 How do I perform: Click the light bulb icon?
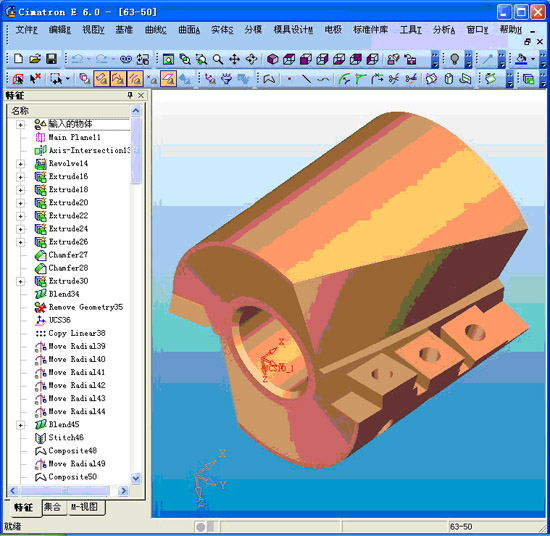(454, 59)
